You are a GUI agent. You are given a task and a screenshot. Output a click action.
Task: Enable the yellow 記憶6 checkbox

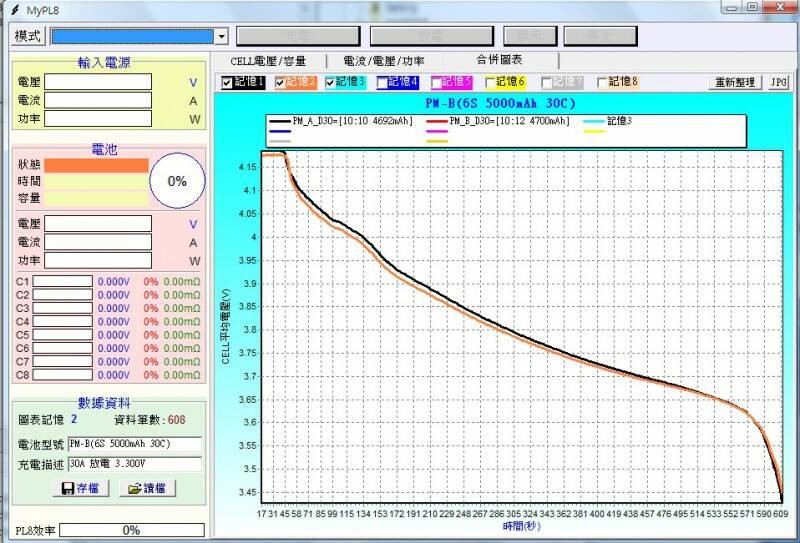click(x=490, y=82)
